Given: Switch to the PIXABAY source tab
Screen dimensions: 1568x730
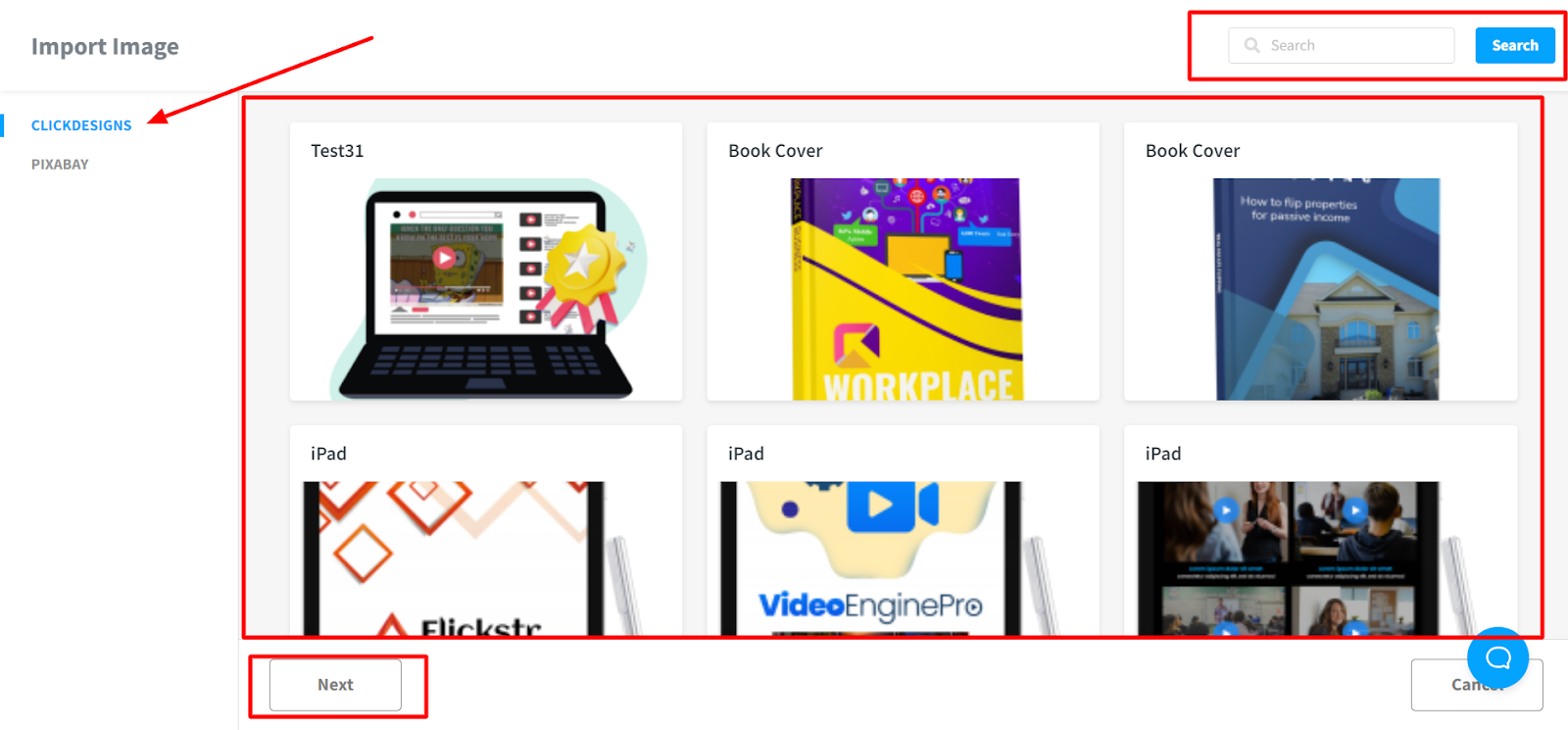Looking at the screenshot, I should click(60, 165).
